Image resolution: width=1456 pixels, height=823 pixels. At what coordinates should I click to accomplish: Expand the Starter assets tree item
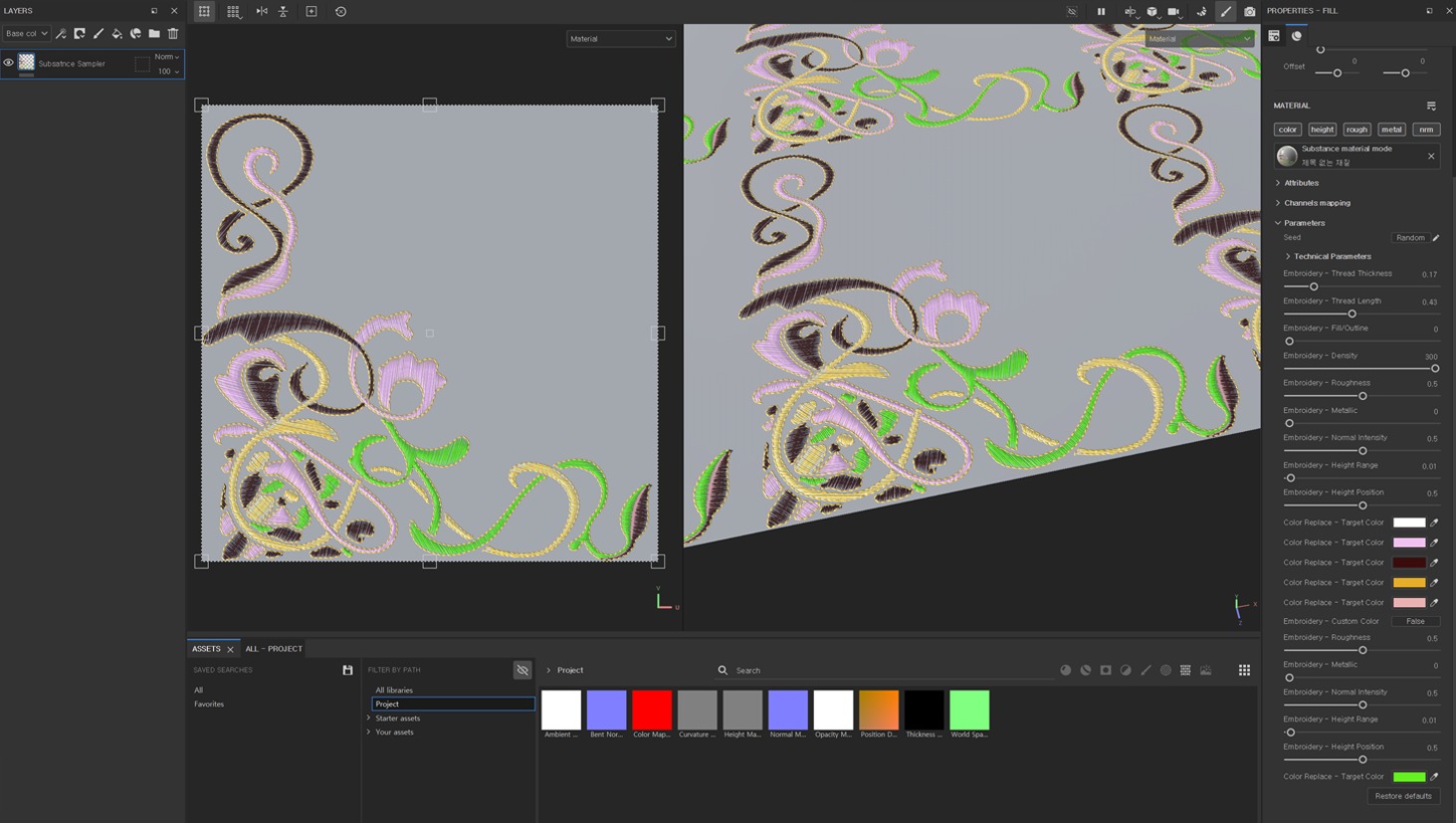(369, 719)
